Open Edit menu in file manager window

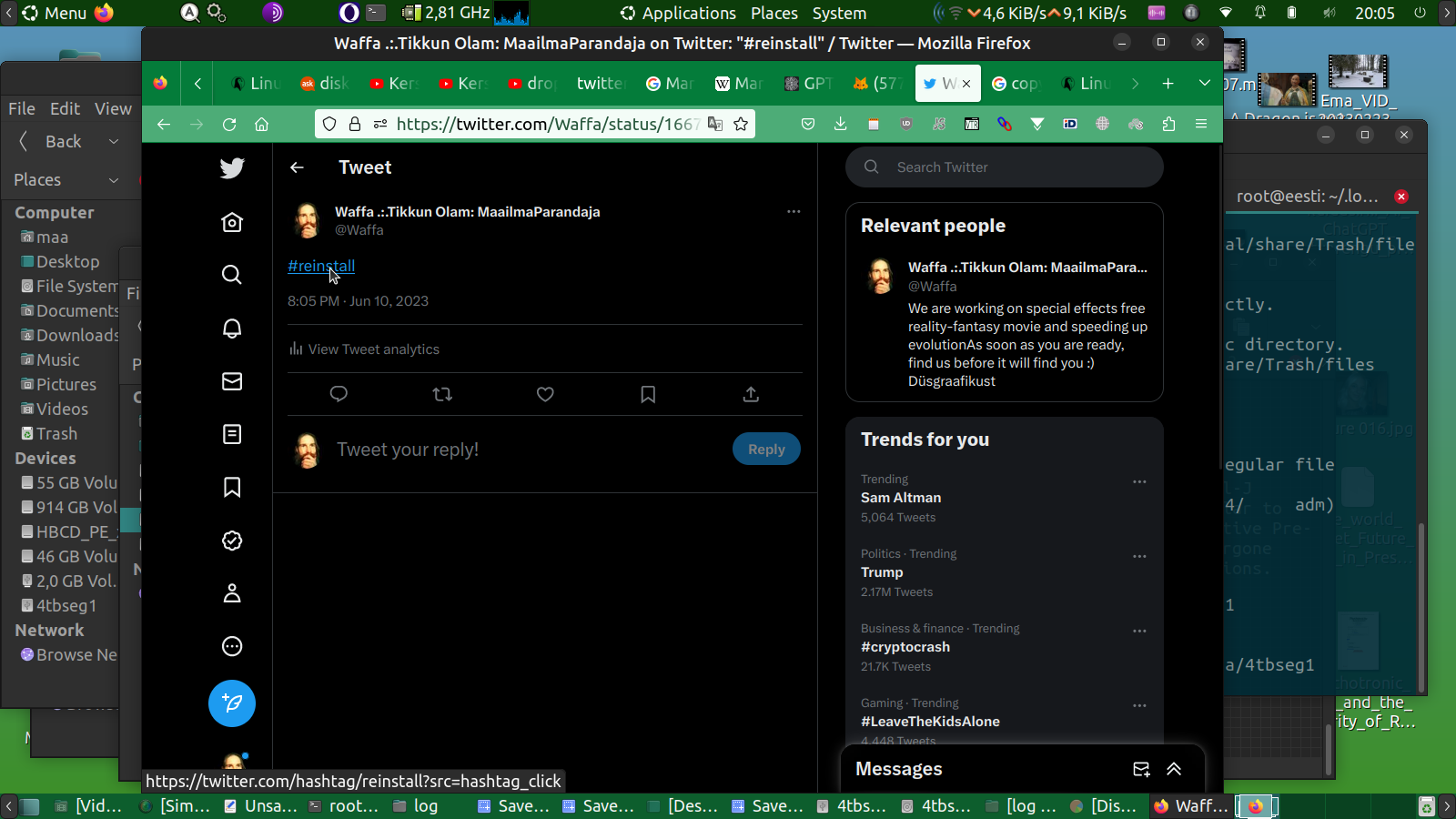pos(65,108)
